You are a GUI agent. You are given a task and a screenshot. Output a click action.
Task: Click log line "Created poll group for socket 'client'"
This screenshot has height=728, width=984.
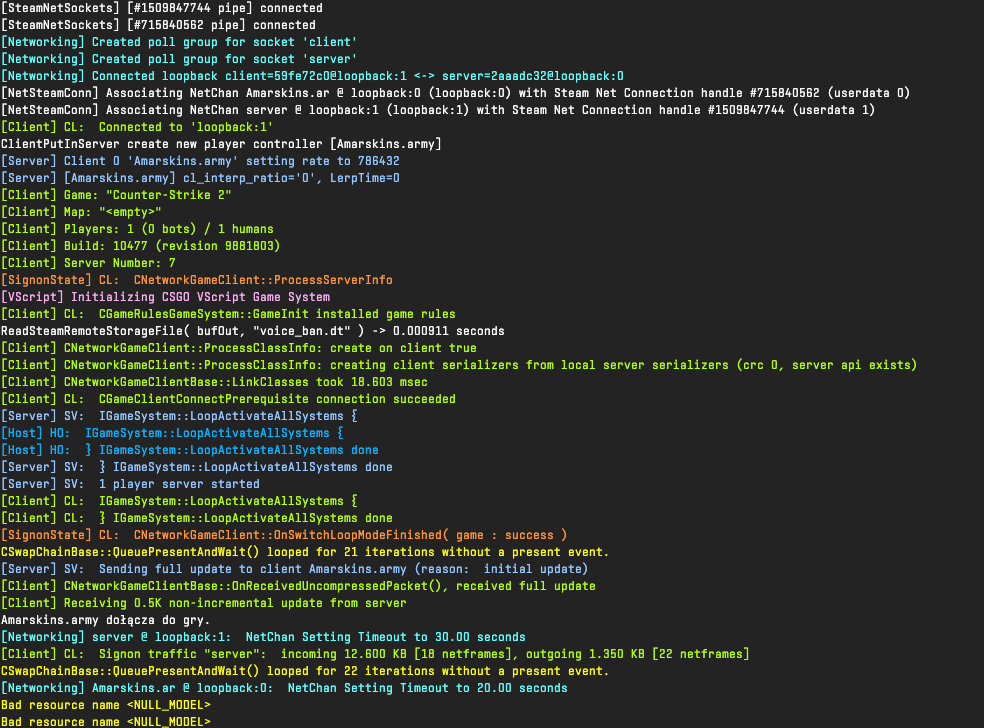(179, 42)
